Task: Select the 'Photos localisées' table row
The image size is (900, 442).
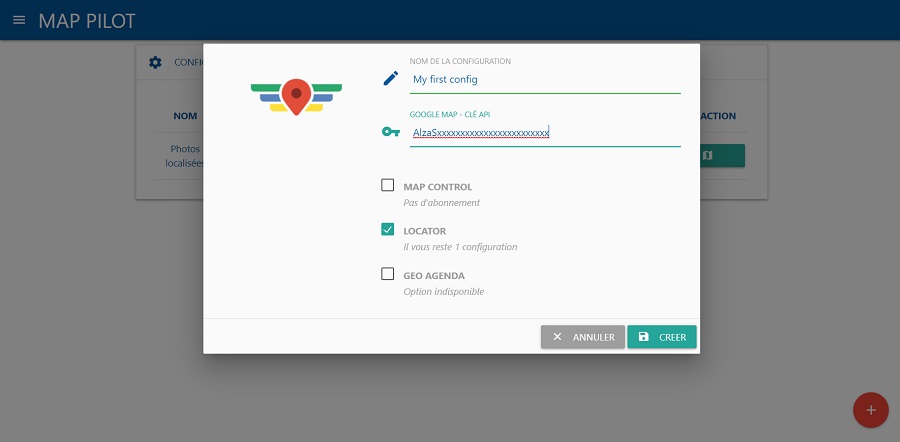Action: coord(185,155)
